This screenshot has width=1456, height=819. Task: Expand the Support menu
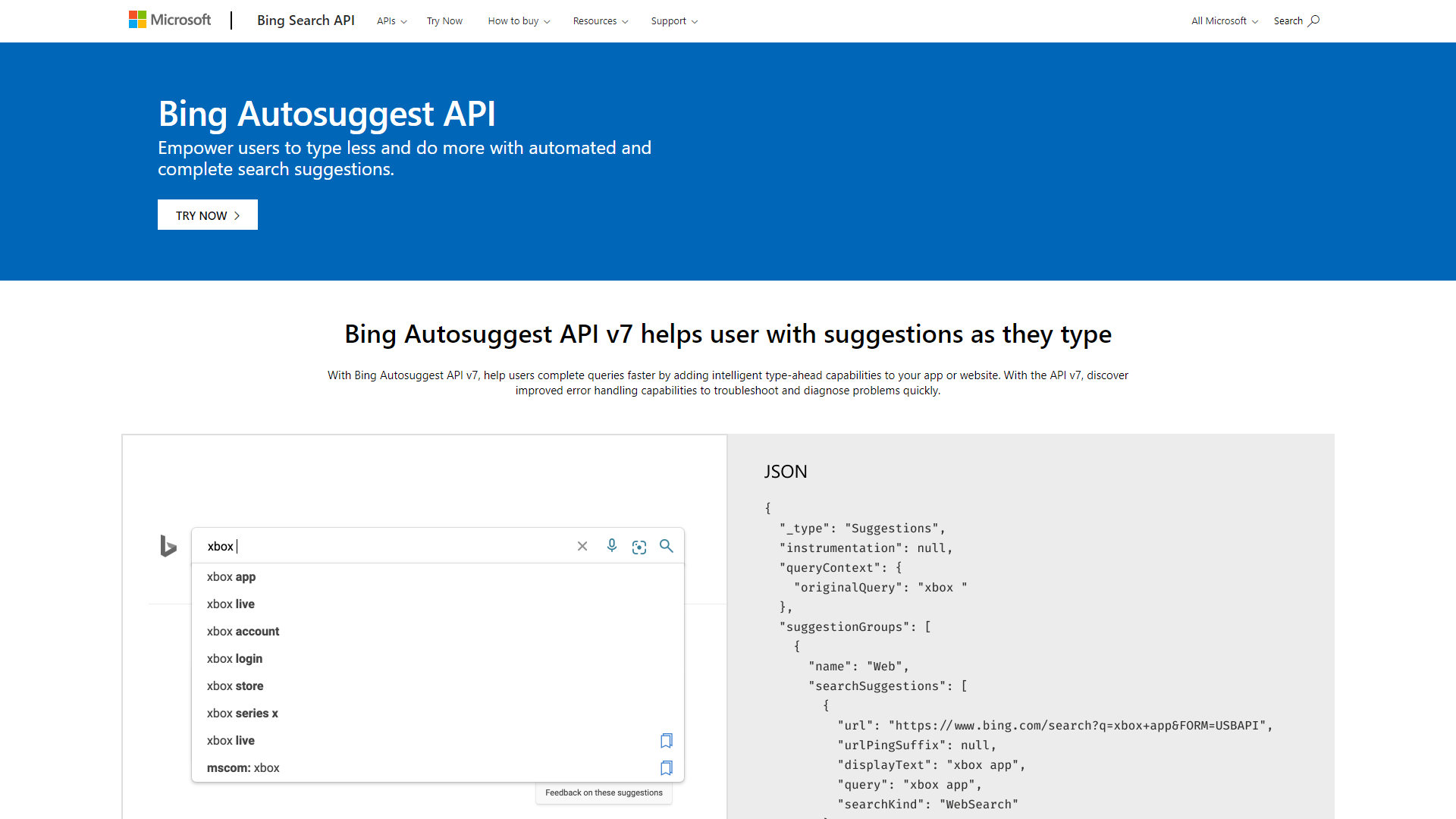674,21
